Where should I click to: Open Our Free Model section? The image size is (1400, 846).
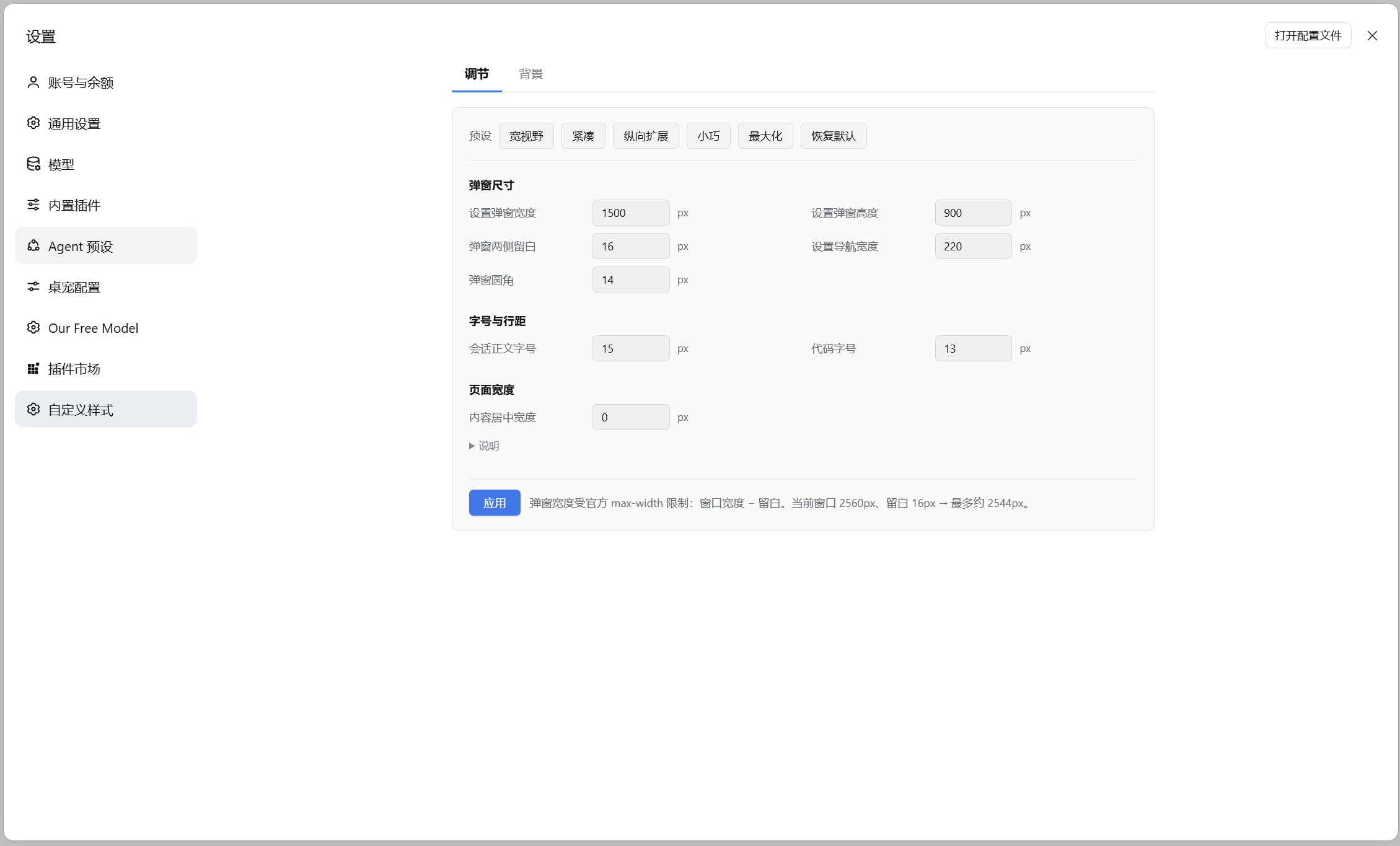pyautogui.click(x=106, y=328)
